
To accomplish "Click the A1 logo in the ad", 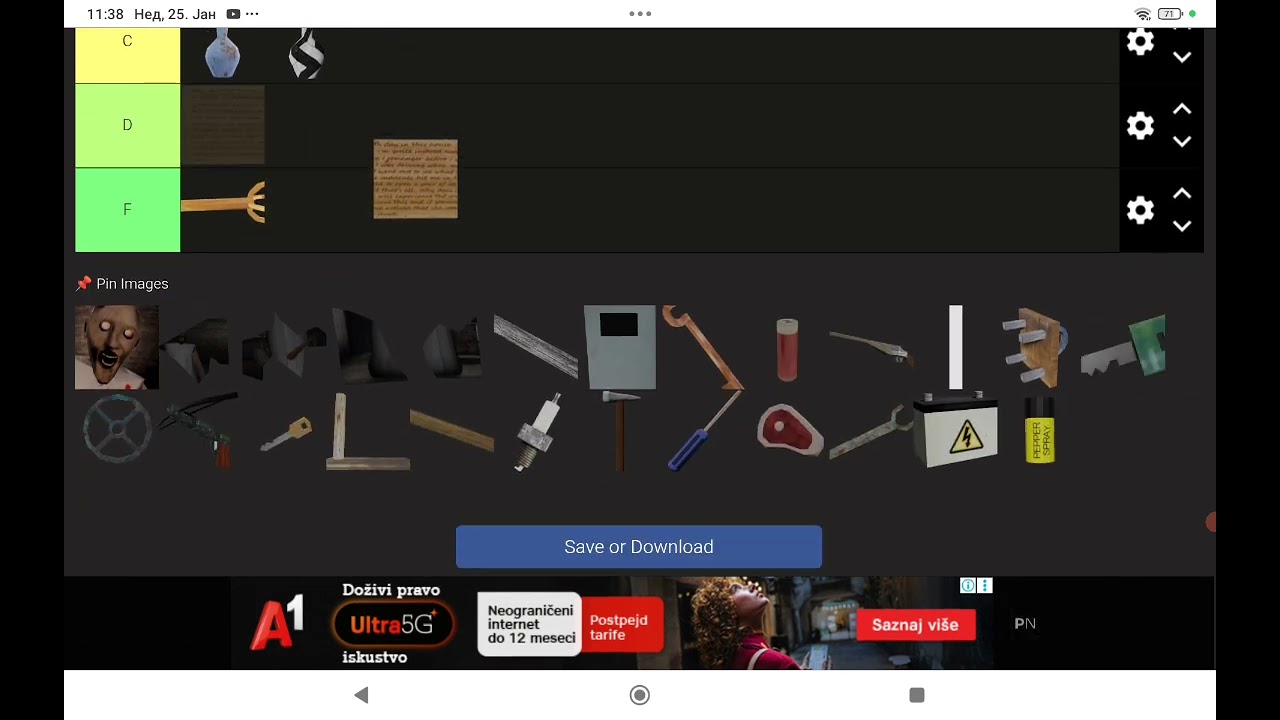I will point(277,623).
